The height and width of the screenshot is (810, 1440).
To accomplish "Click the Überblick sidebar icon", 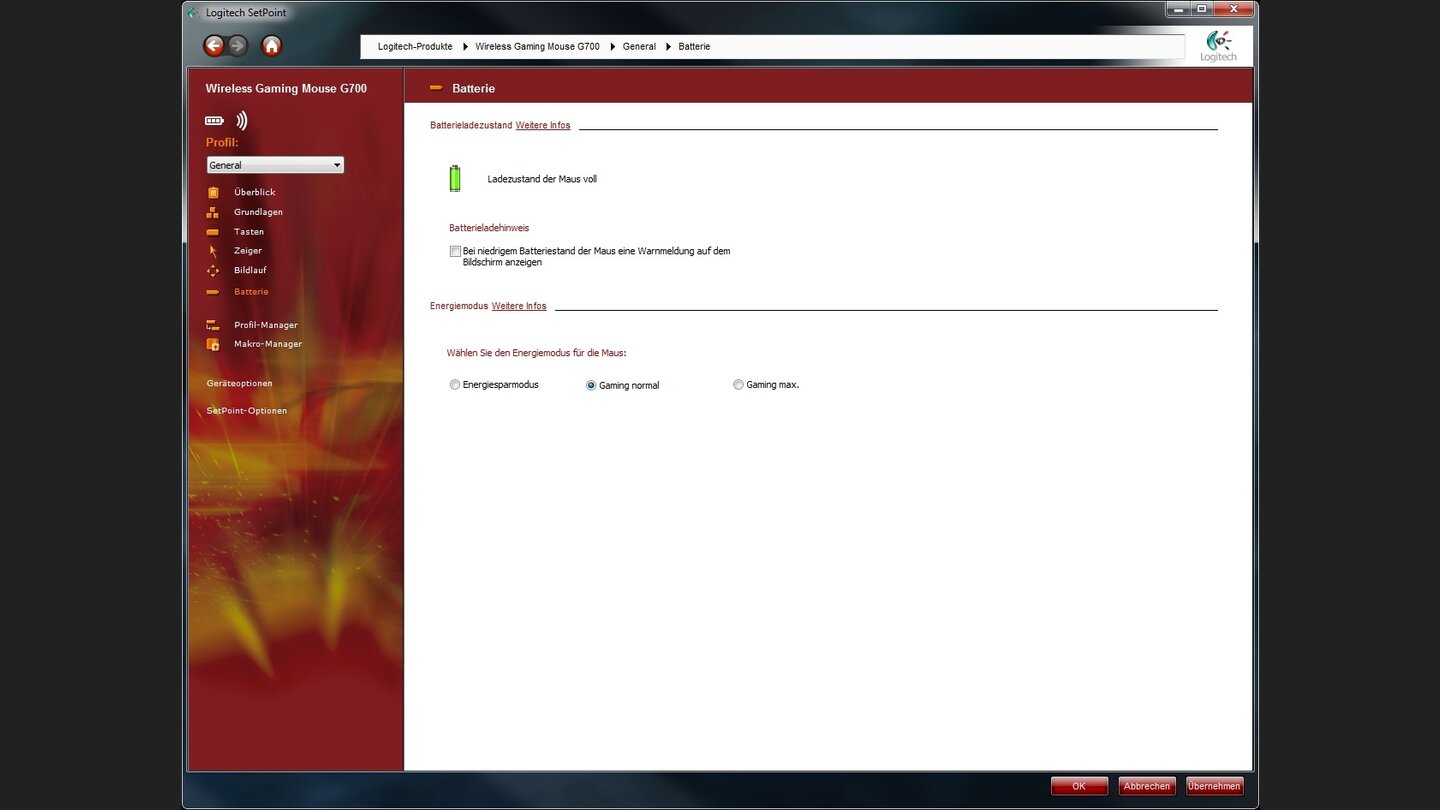I will point(212,192).
